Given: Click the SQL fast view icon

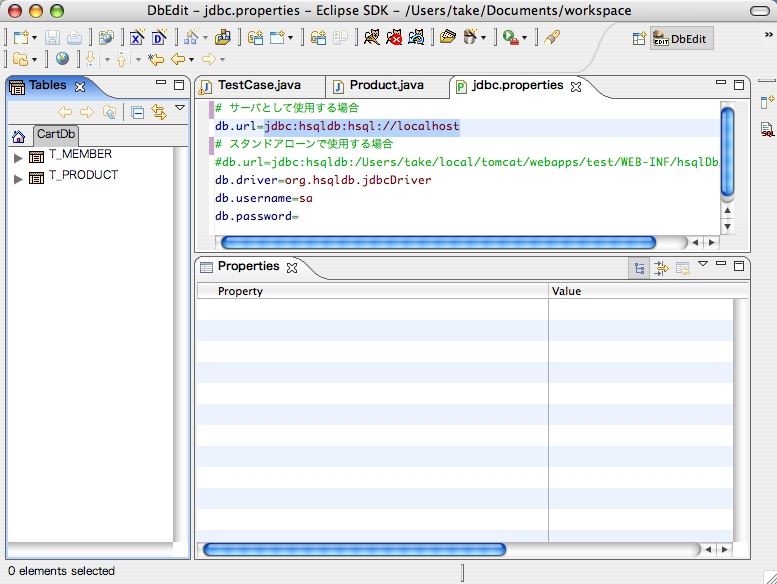Looking at the screenshot, I should click(x=766, y=129).
